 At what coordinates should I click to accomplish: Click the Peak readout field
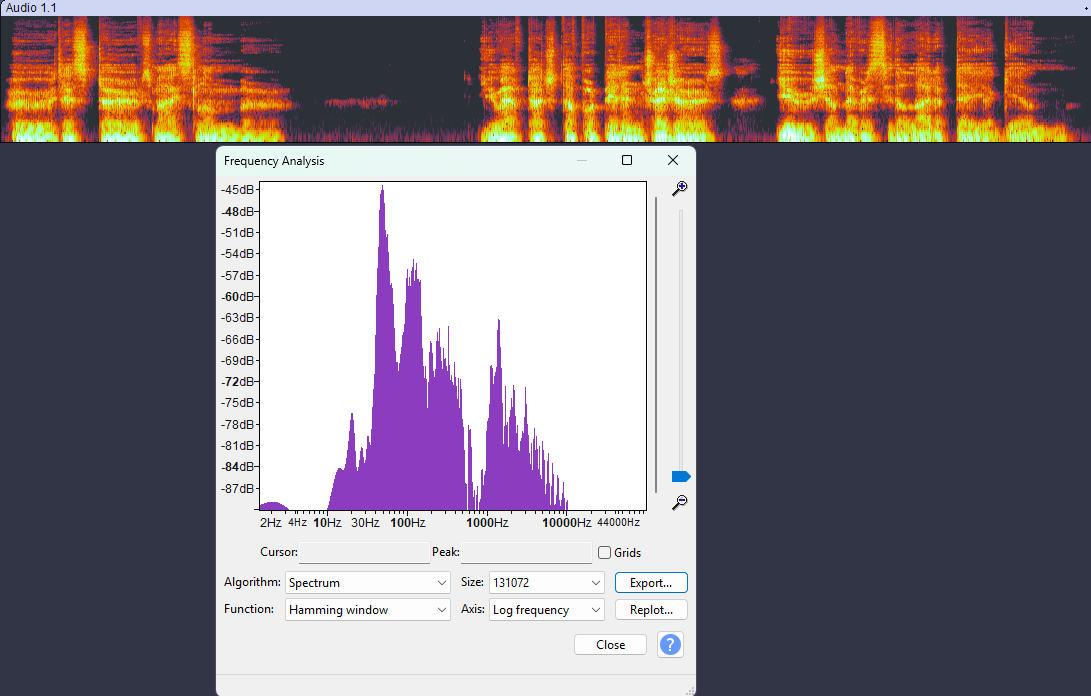(526, 553)
